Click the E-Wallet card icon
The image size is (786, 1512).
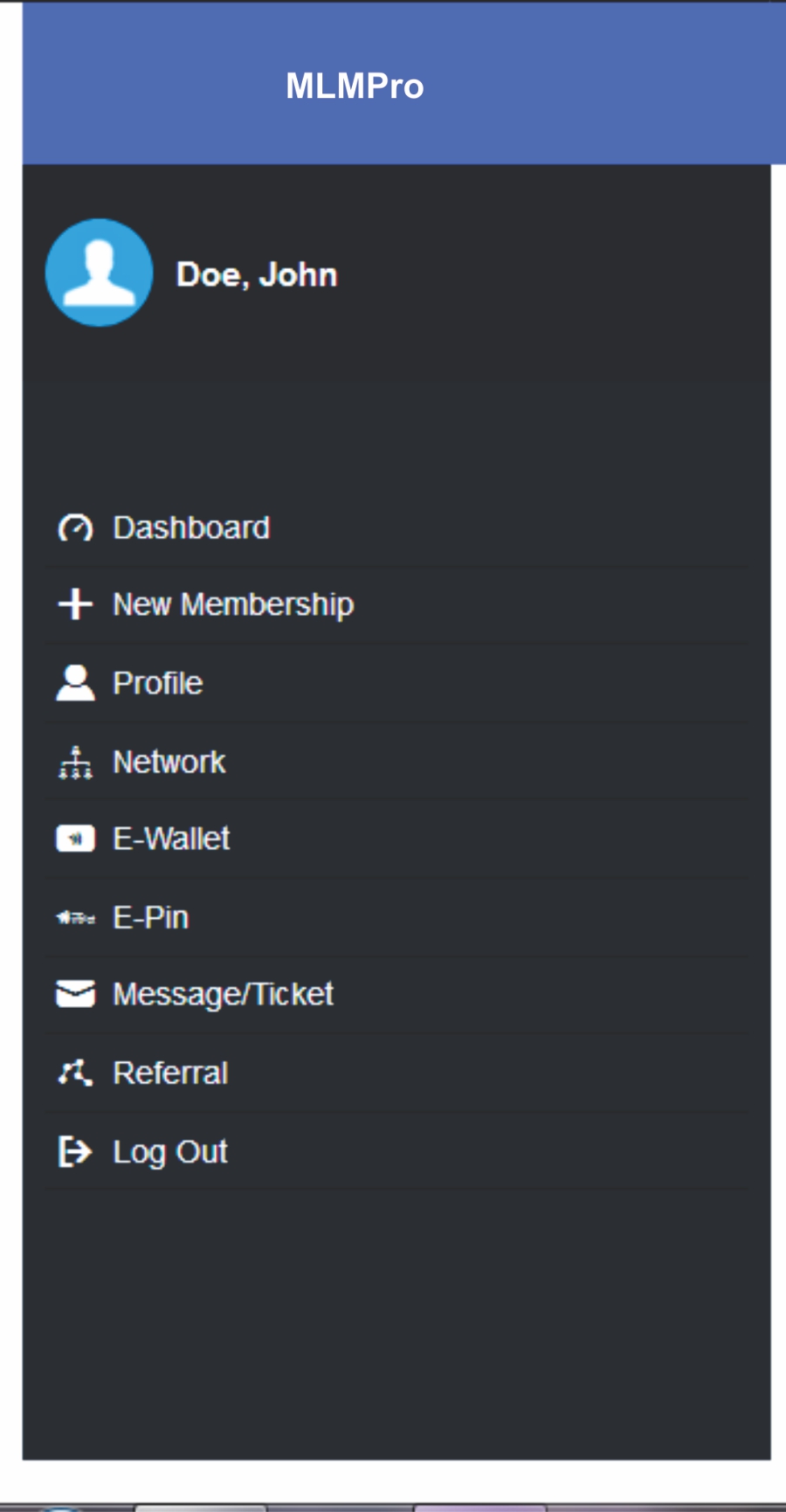point(75,839)
